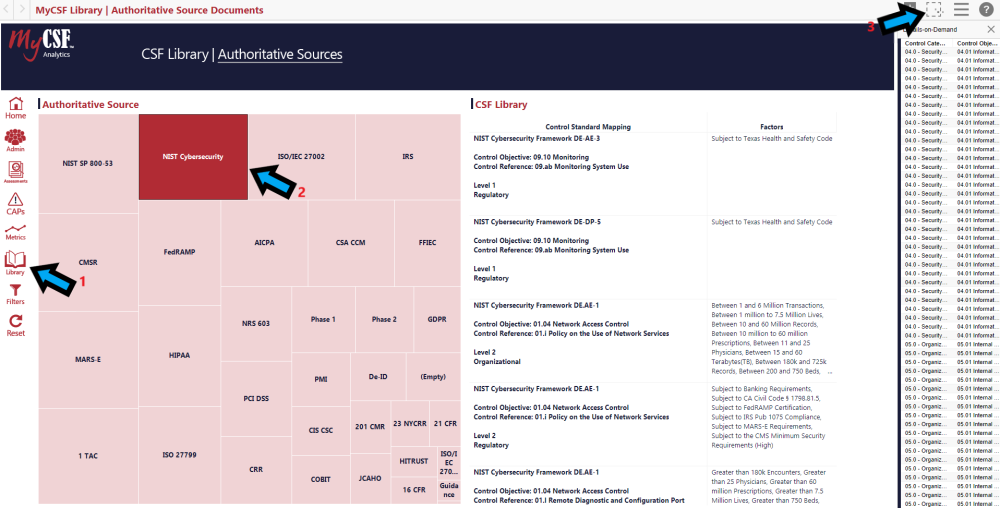
Task: Select the NIST SP 800-53 tile
Action: pos(88,164)
